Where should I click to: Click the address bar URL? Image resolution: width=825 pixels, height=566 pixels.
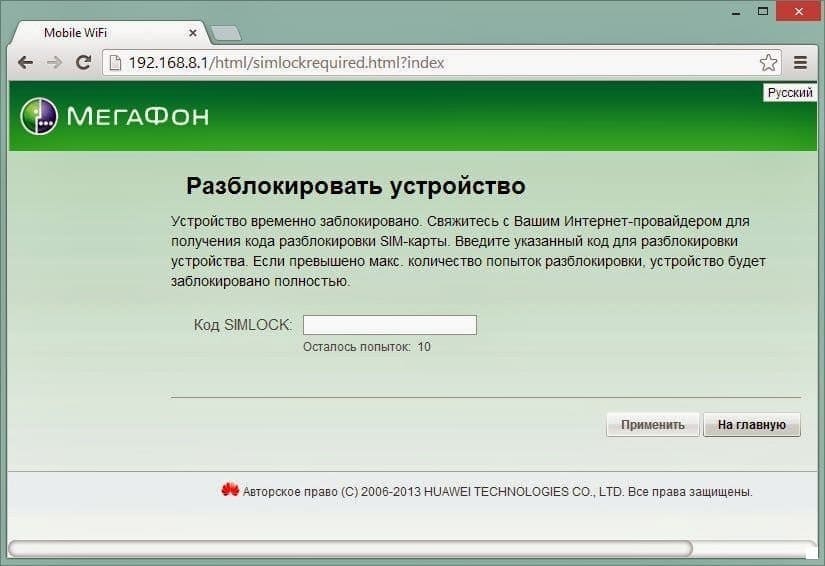[286, 63]
